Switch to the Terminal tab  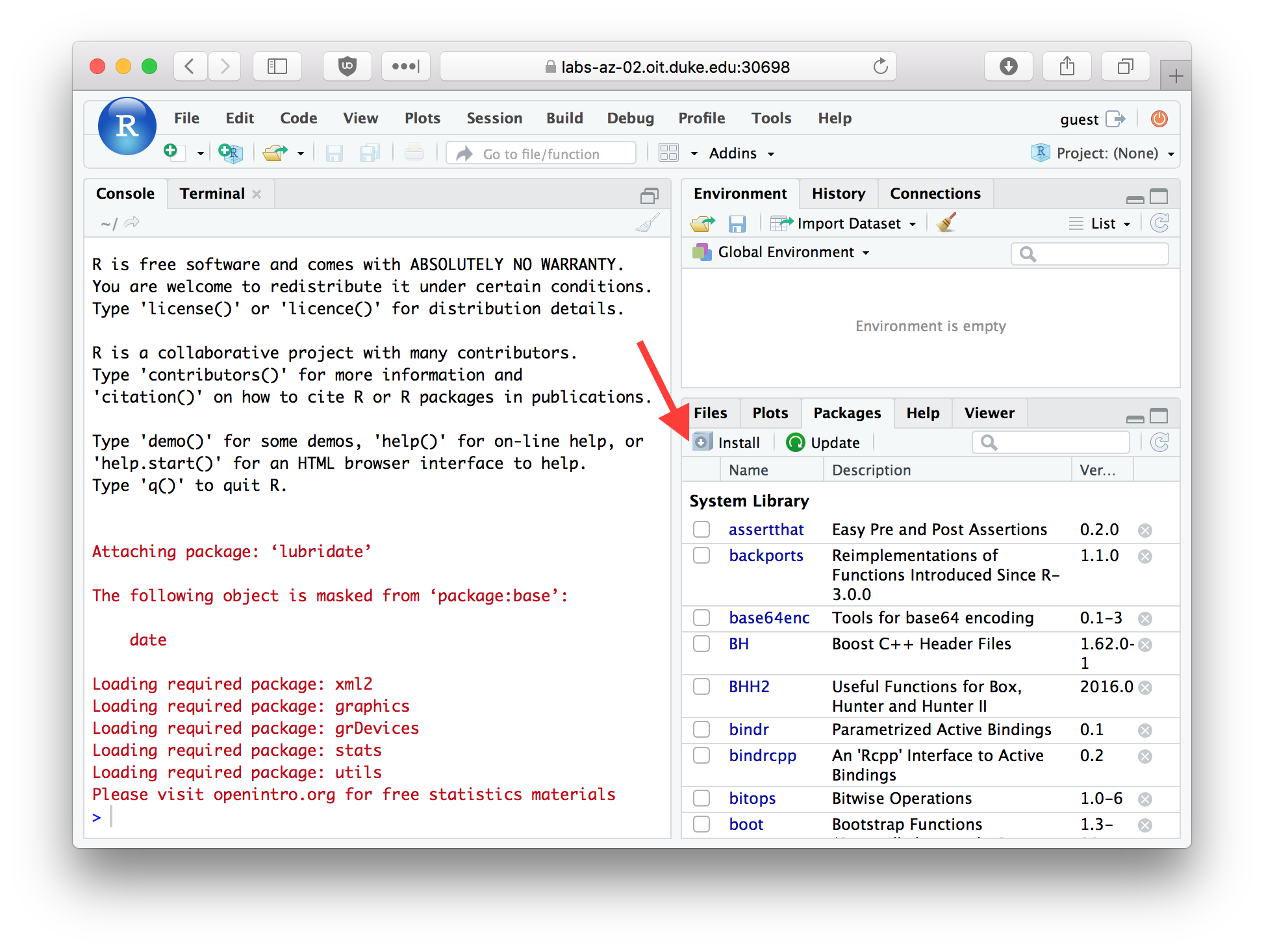(212, 194)
